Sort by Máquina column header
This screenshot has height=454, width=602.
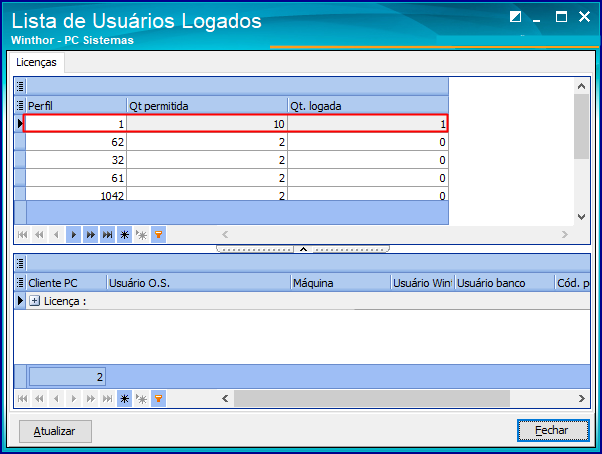point(341,283)
